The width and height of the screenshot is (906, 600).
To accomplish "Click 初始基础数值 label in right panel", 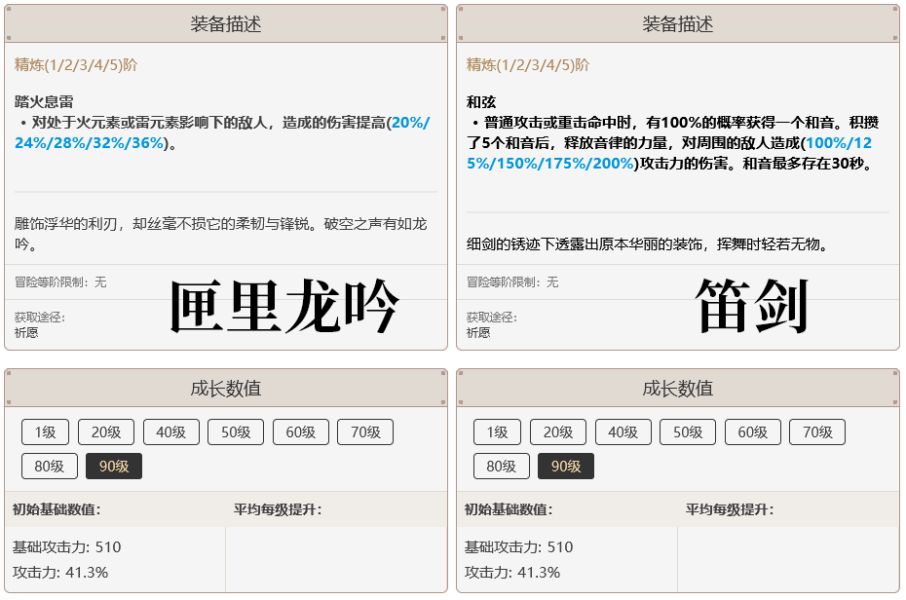I will pyautogui.click(x=508, y=509).
